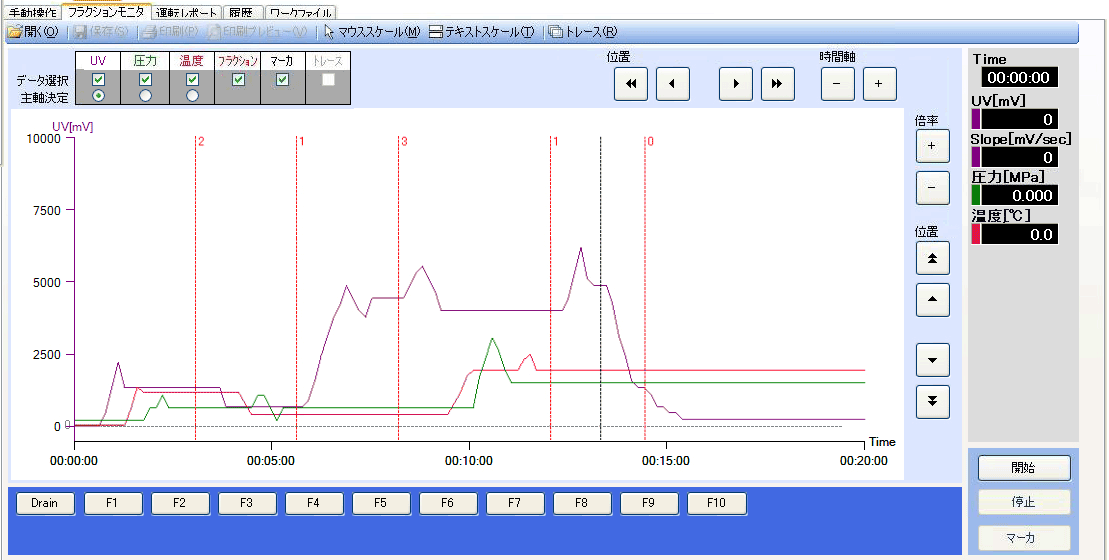
Task: Click the Time readout 00:00:00
Action: (x=1019, y=78)
